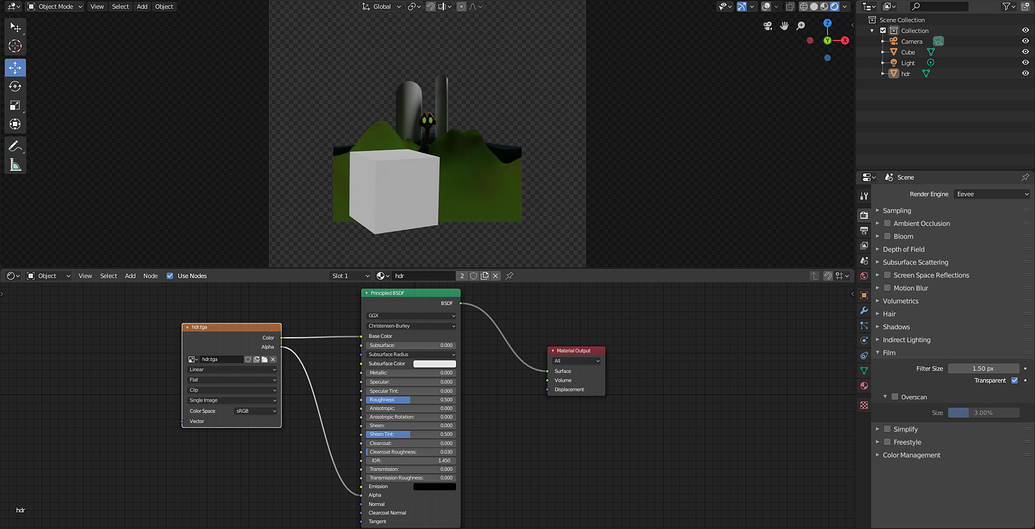Click the zoom magnifier icon in viewport
This screenshot has width=1035, height=529.
click(801, 26)
